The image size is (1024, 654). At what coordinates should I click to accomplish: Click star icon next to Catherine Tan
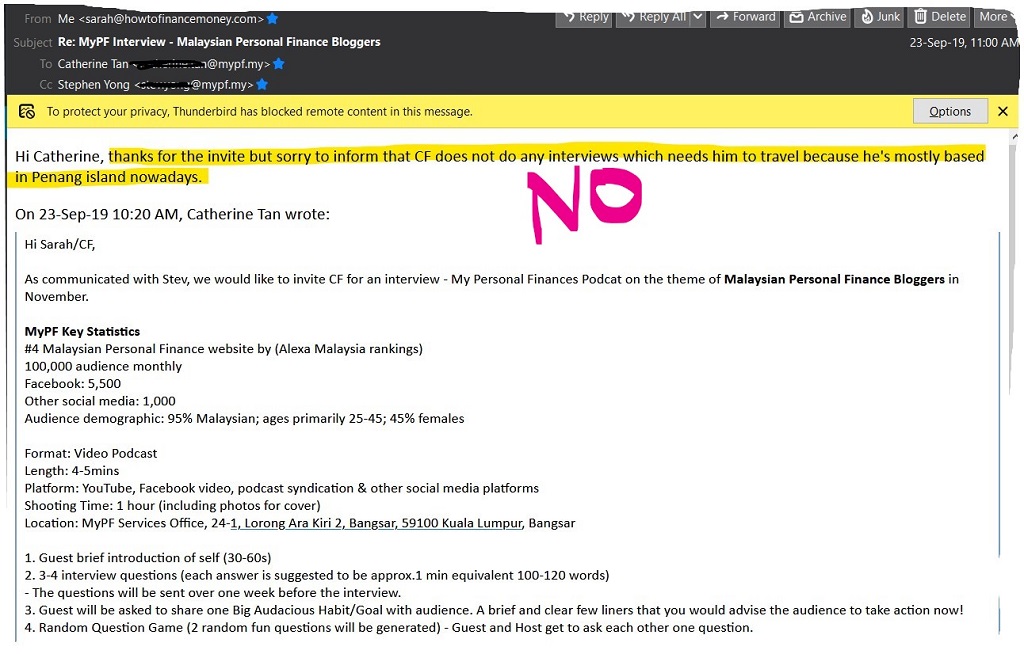[x=279, y=64]
